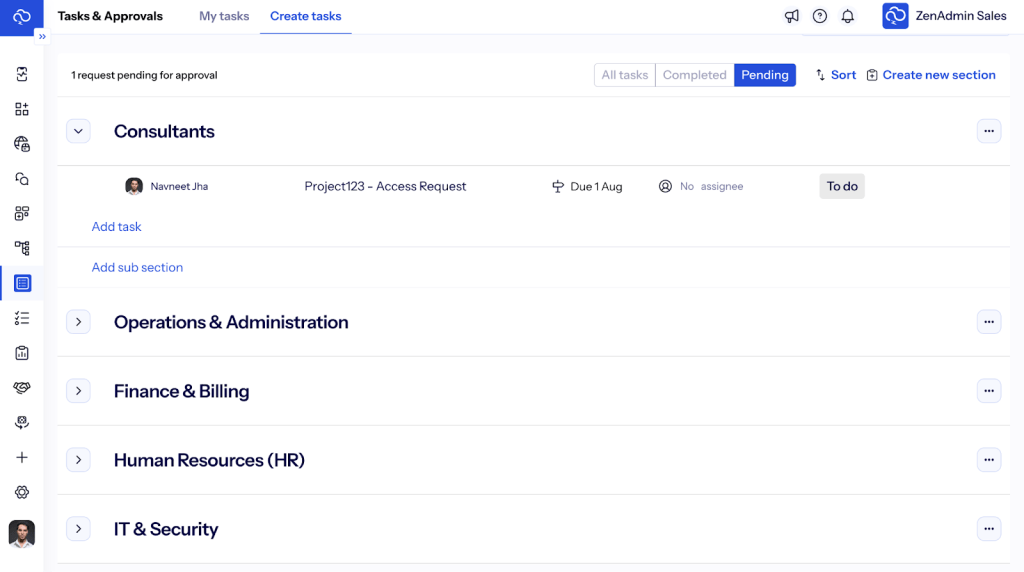Expand the Operations & Administration section
The height and width of the screenshot is (572, 1024).
(x=78, y=322)
